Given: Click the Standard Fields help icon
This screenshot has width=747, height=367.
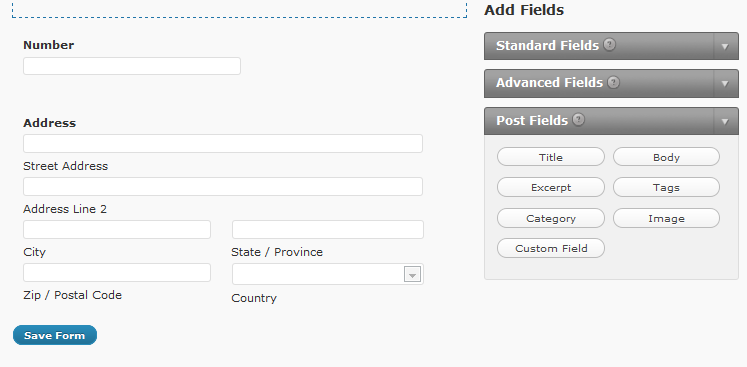Looking at the screenshot, I should pos(609,45).
